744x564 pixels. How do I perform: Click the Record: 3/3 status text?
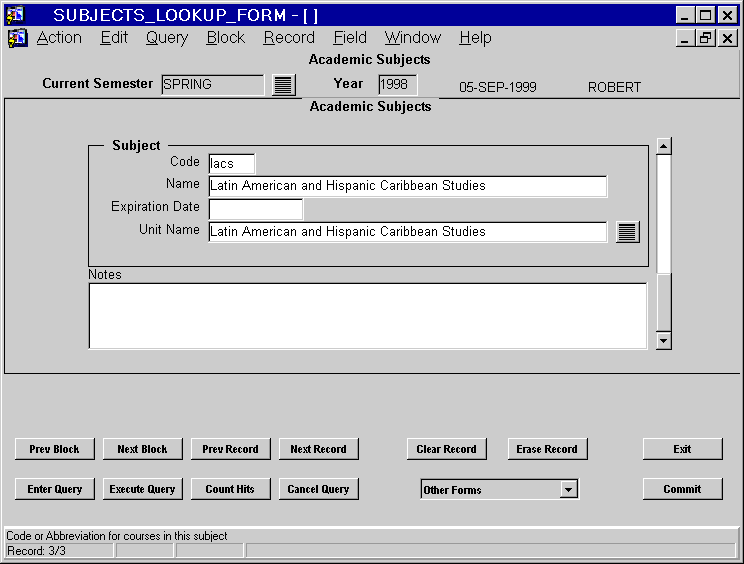click(37, 551)
